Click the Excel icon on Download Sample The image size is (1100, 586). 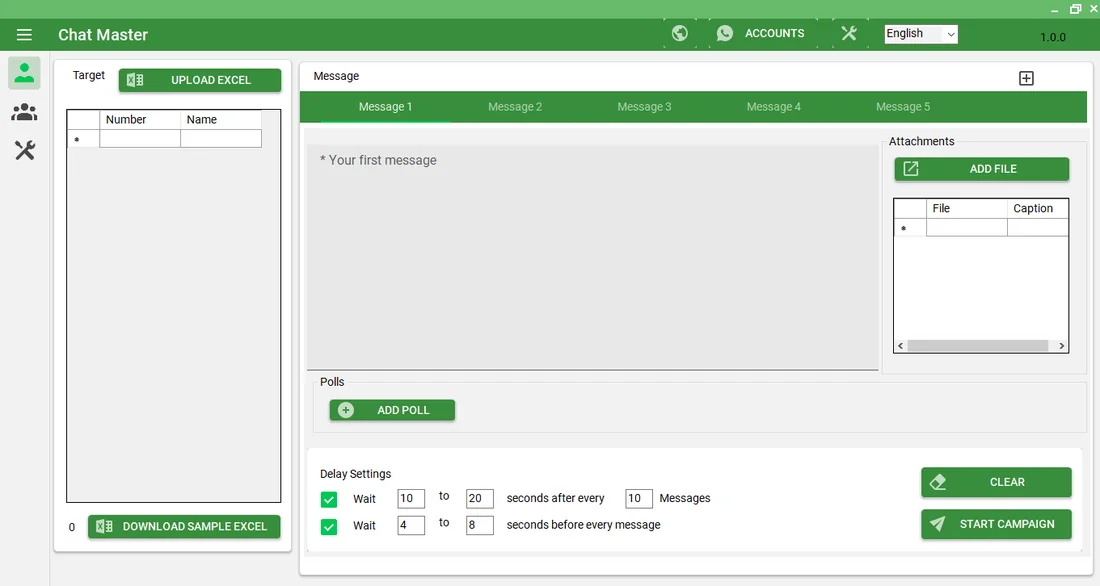(104, 526)
